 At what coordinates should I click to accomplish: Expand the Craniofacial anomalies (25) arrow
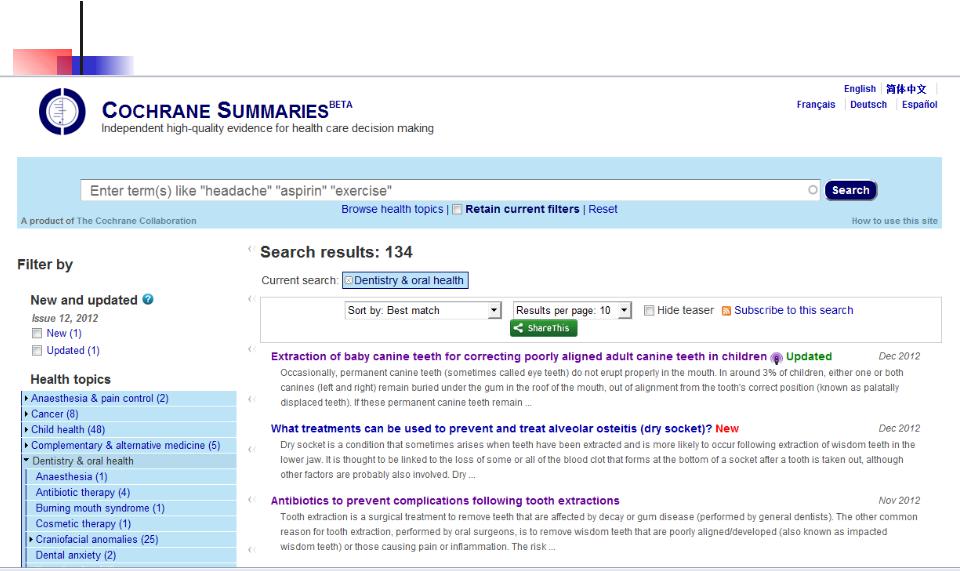pos(31,539)
